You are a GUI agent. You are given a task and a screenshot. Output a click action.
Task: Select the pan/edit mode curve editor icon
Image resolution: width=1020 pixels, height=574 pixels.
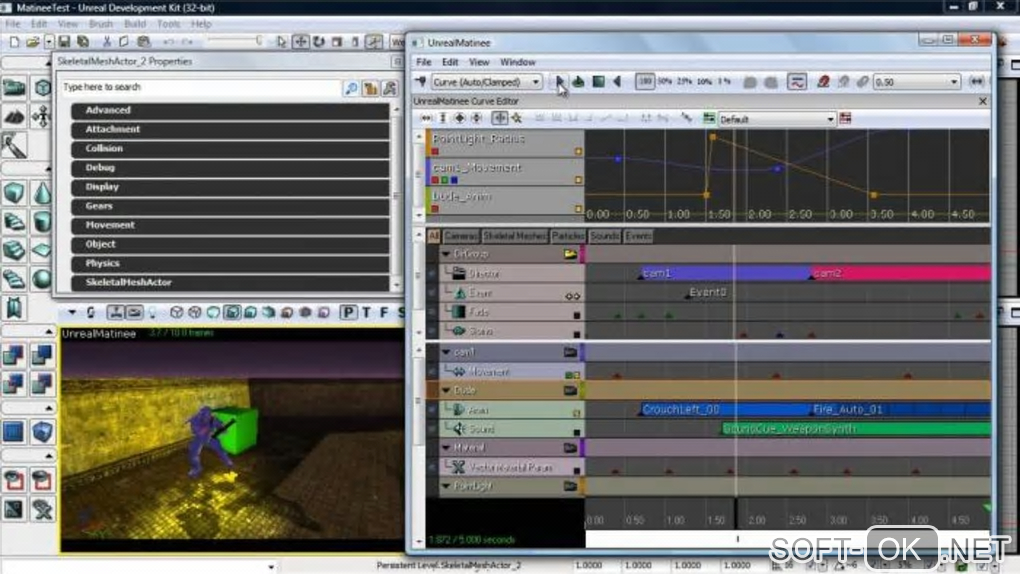point(499,118)
